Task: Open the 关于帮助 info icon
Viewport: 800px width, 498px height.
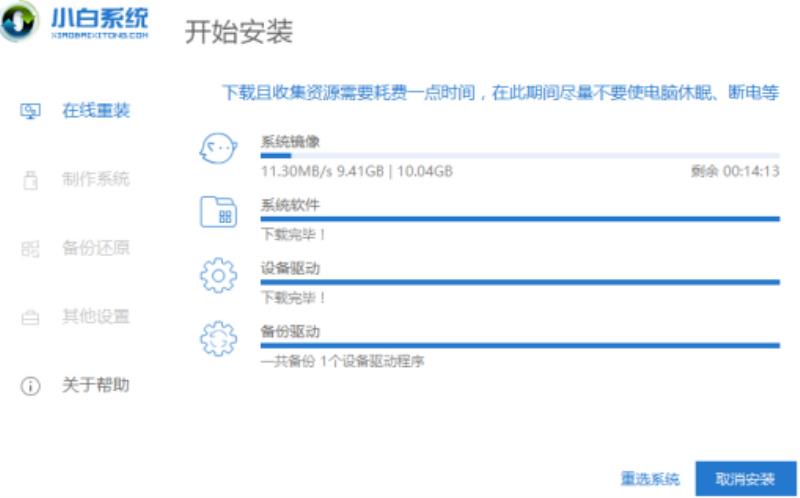Action: click(30, 386)
